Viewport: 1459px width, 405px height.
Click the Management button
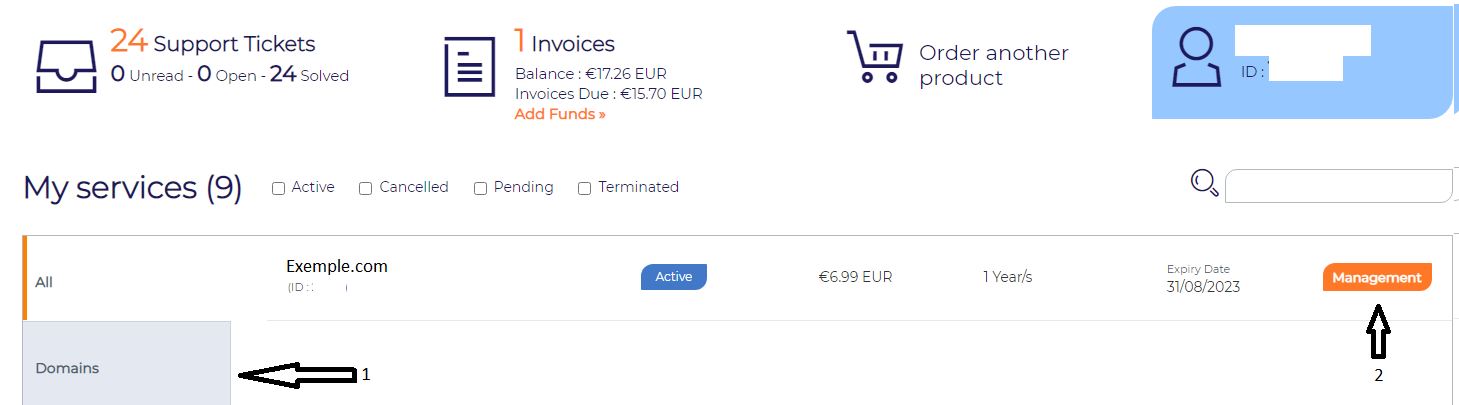click(x=1377, y=277)
